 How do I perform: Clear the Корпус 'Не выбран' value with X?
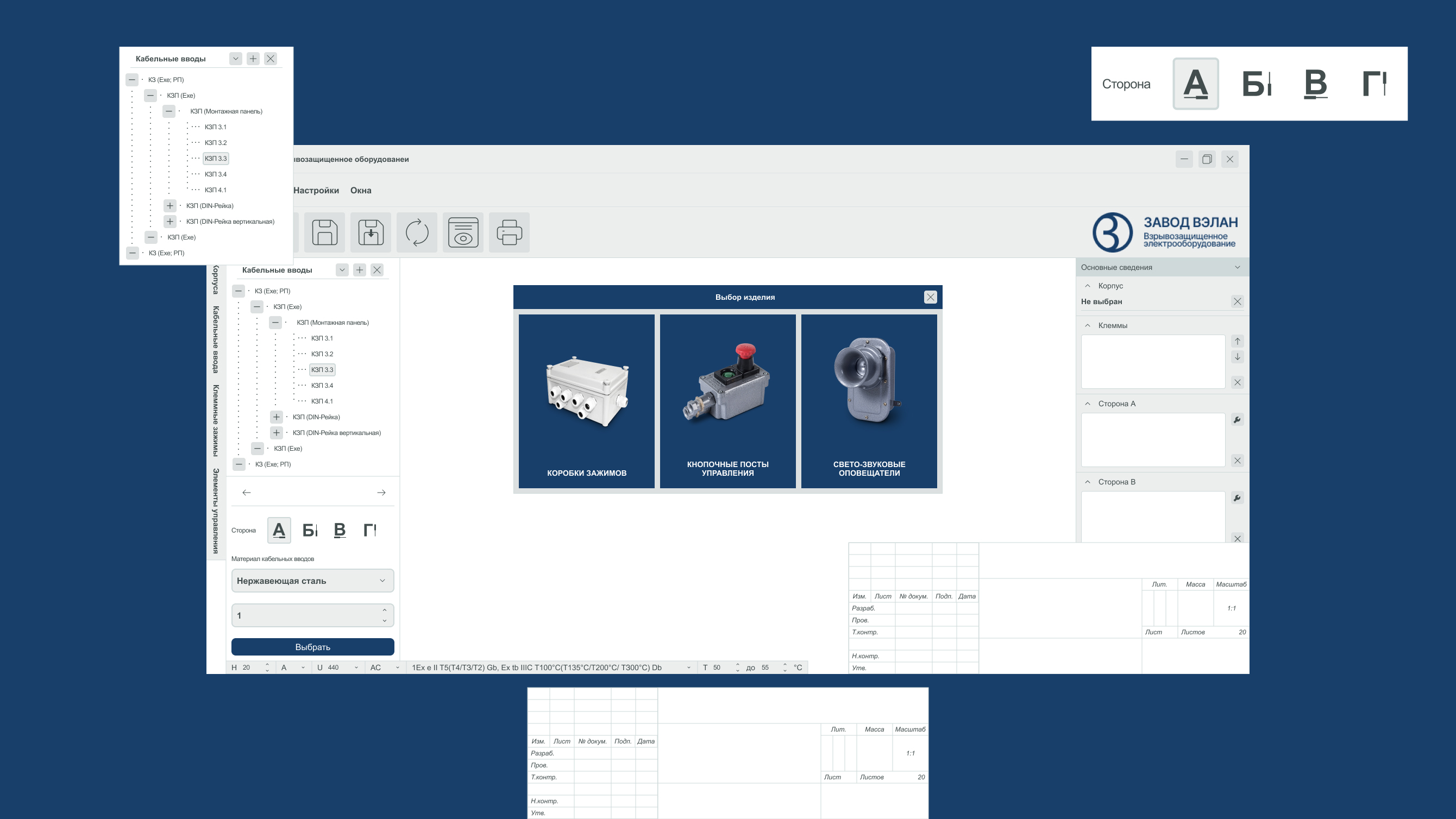point(1237,302)
